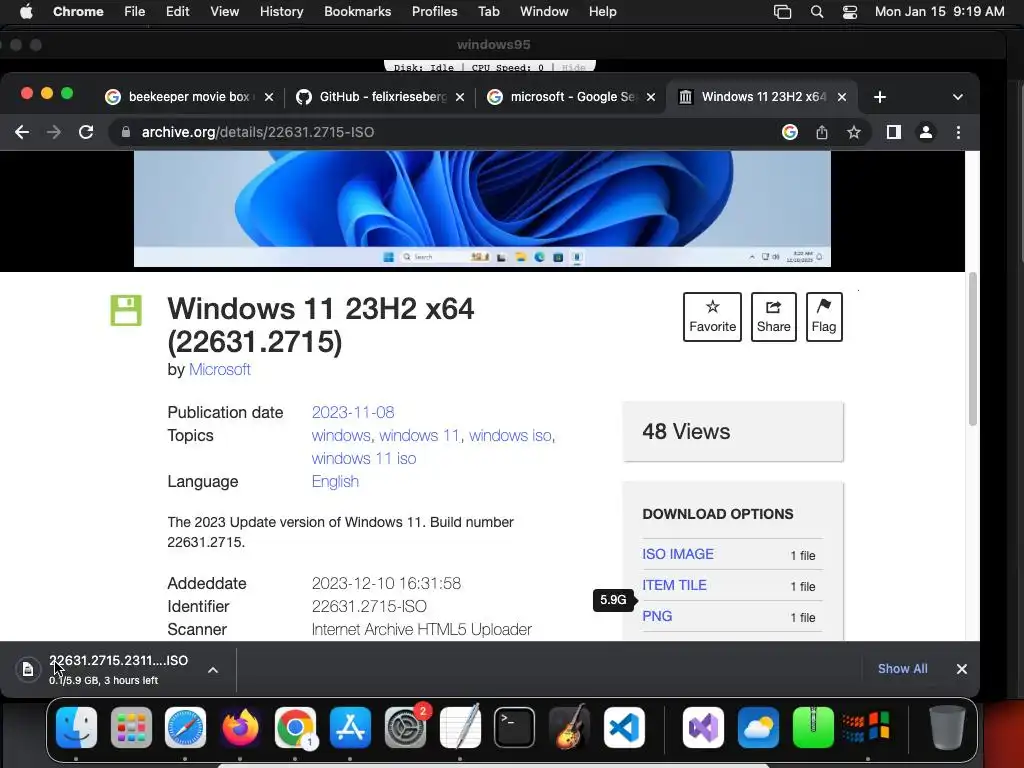Close the microsoft Google Search tab
1024x768 pixels.
(x=650, y=97)
